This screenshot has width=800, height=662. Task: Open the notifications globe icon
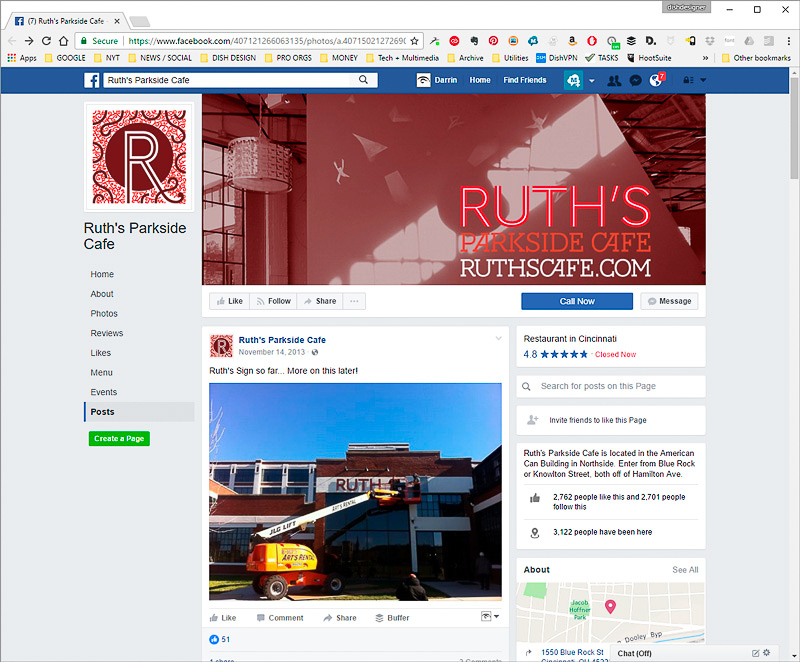pyautogui.click(x=656, y=80)
